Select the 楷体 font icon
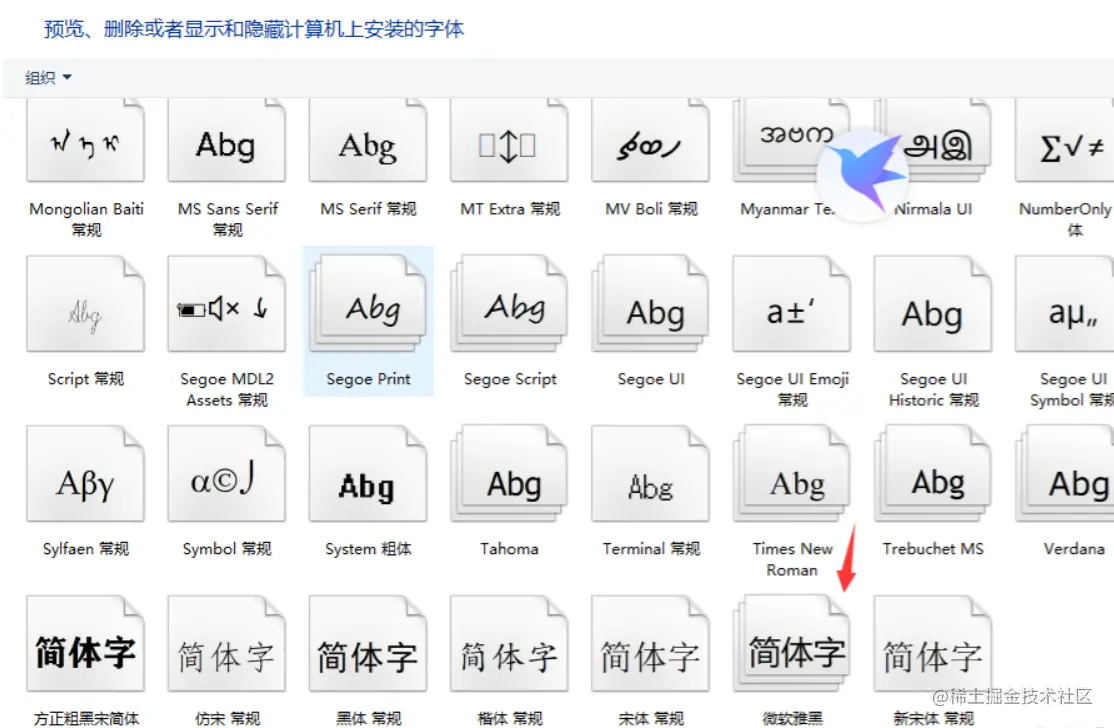Image resolution: width=1114 pixels, height=728 pixels. point(509,643)
